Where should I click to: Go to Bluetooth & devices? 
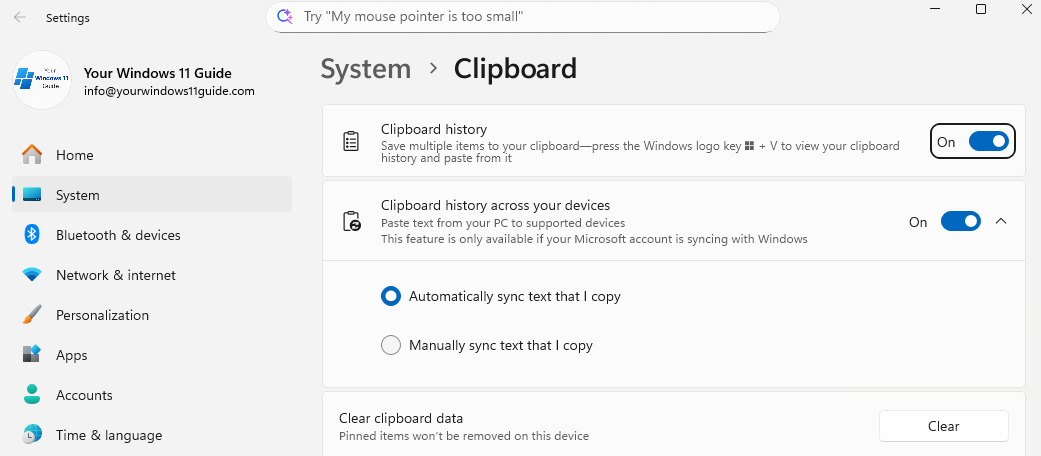coord(152,235)
